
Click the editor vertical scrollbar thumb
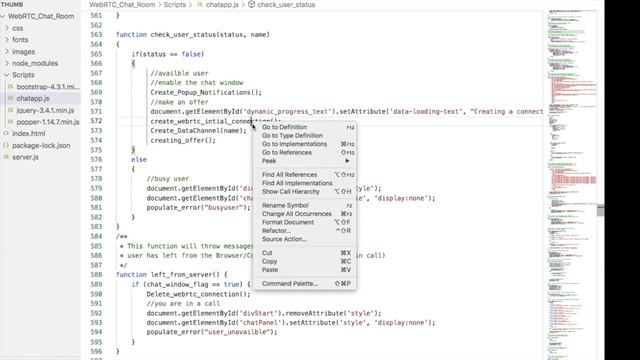(x=600, y=210)
